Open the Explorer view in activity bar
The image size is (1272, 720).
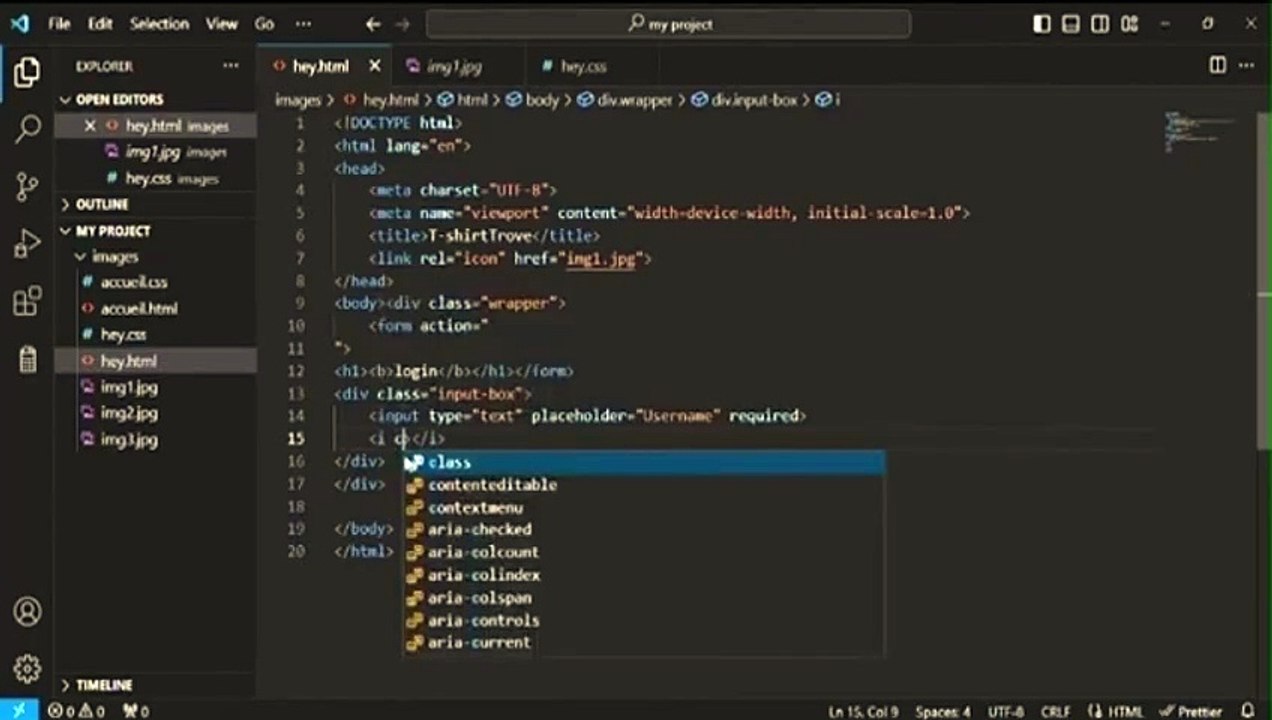[x=27, y=72]
